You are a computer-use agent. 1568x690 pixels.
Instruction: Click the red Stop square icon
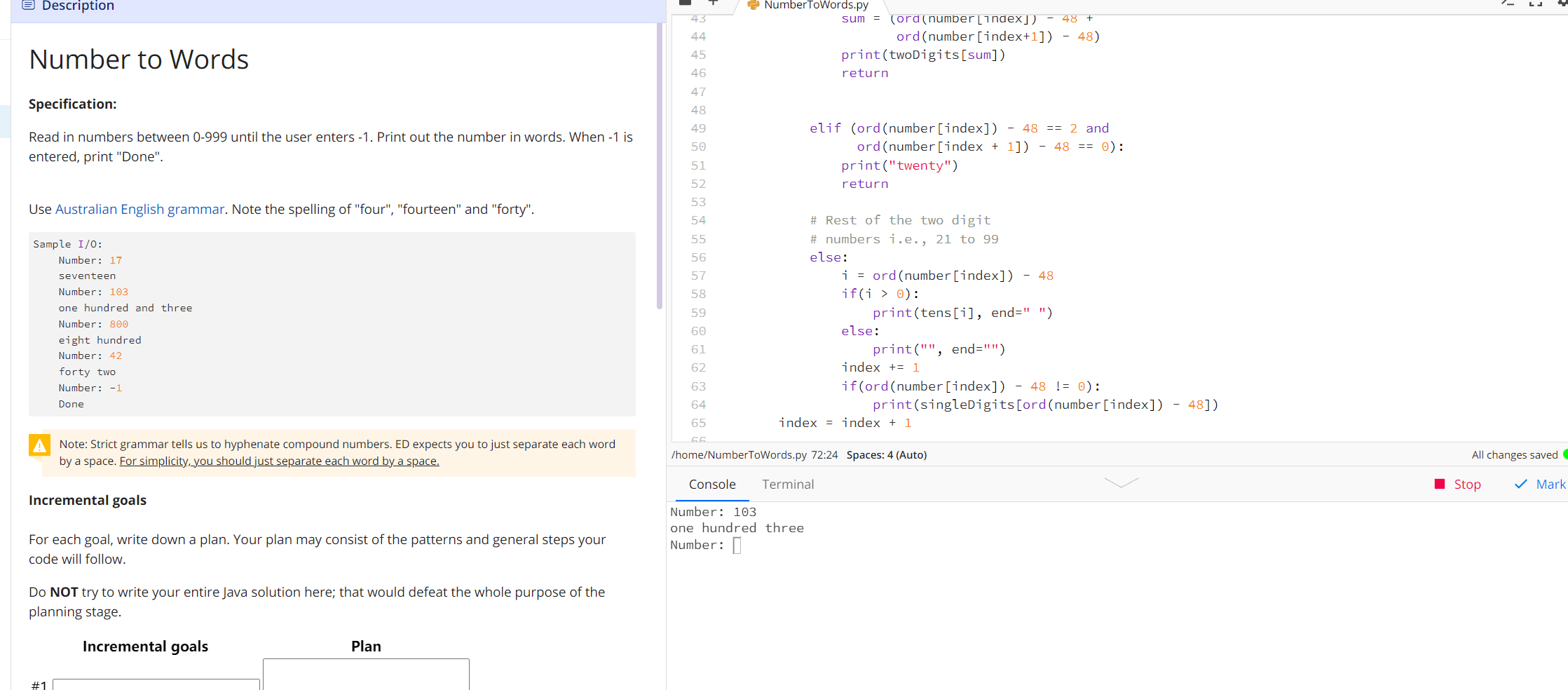click(x=1440, y=484)
